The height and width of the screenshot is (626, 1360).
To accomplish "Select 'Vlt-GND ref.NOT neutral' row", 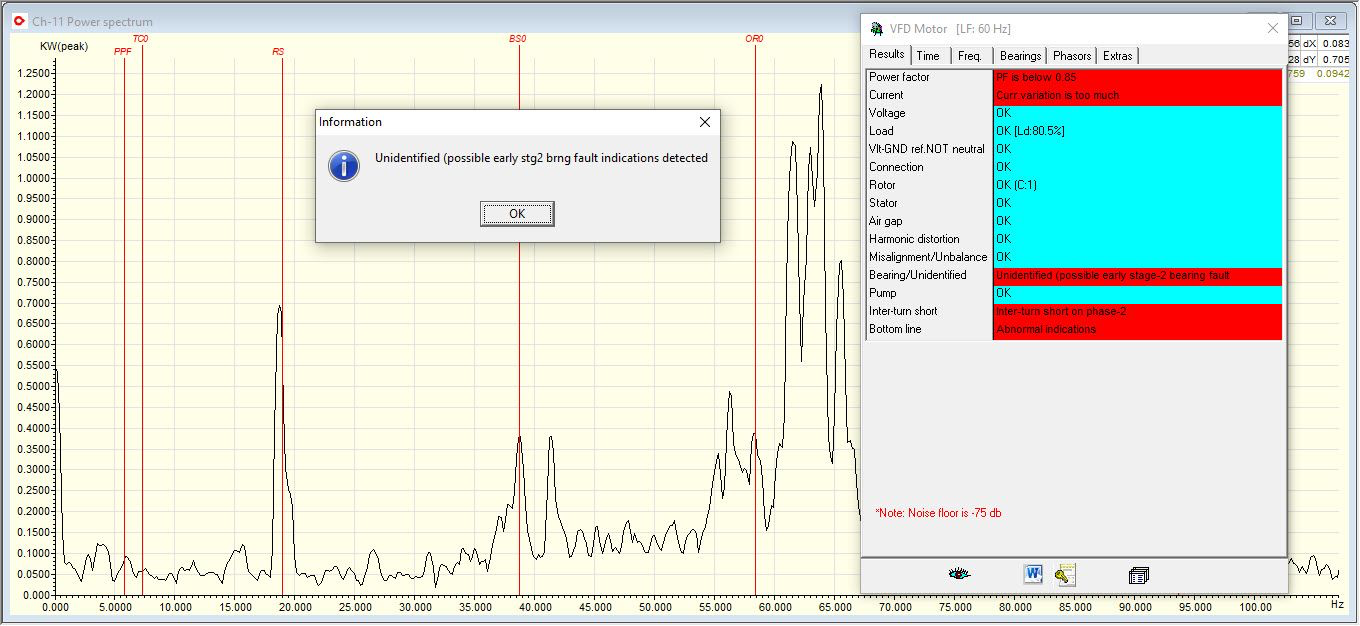I will tap(929, 149).
